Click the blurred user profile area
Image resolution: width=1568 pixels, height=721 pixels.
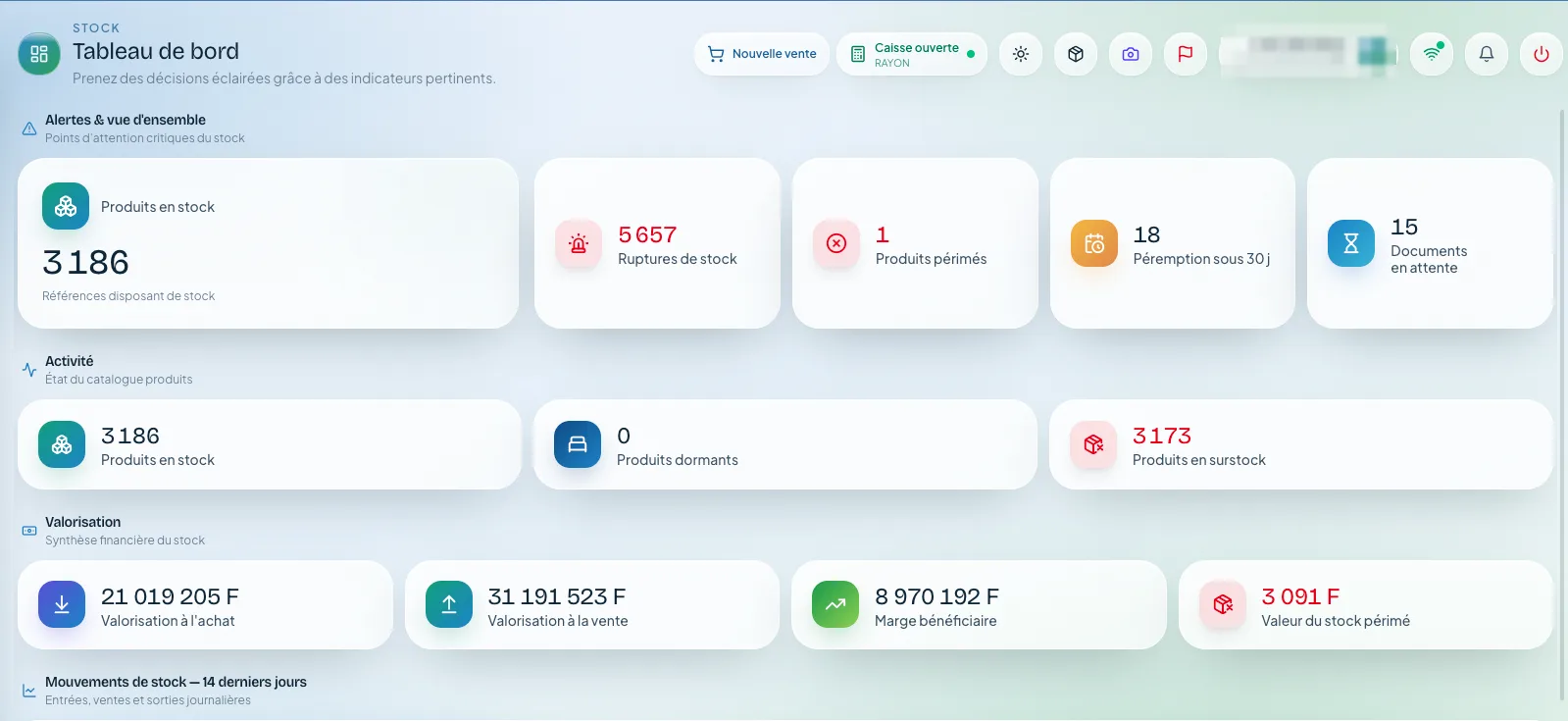[x=1308, y=54]
